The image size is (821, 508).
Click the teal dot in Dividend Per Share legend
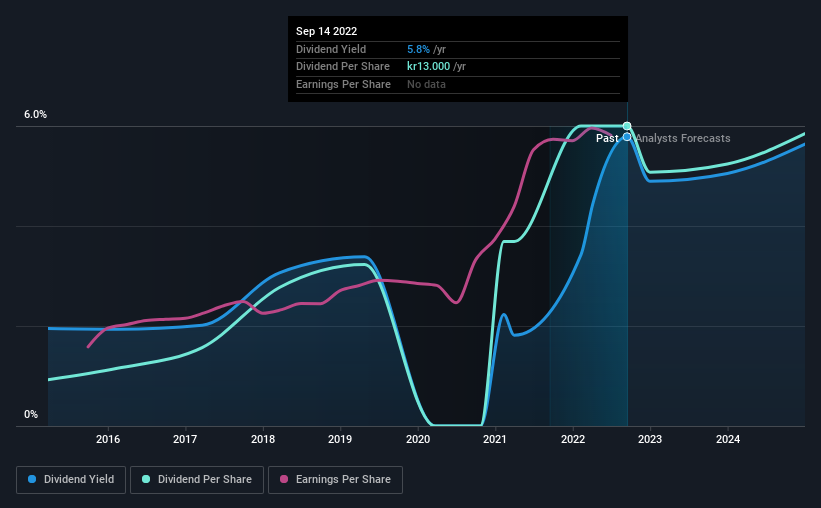[x=146, y=479]
